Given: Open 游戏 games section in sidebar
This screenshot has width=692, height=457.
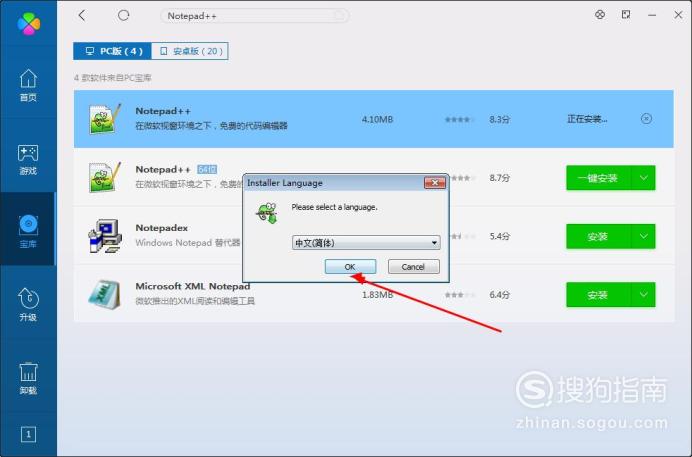Looking at the screenshot, I should tap(28, 159).
